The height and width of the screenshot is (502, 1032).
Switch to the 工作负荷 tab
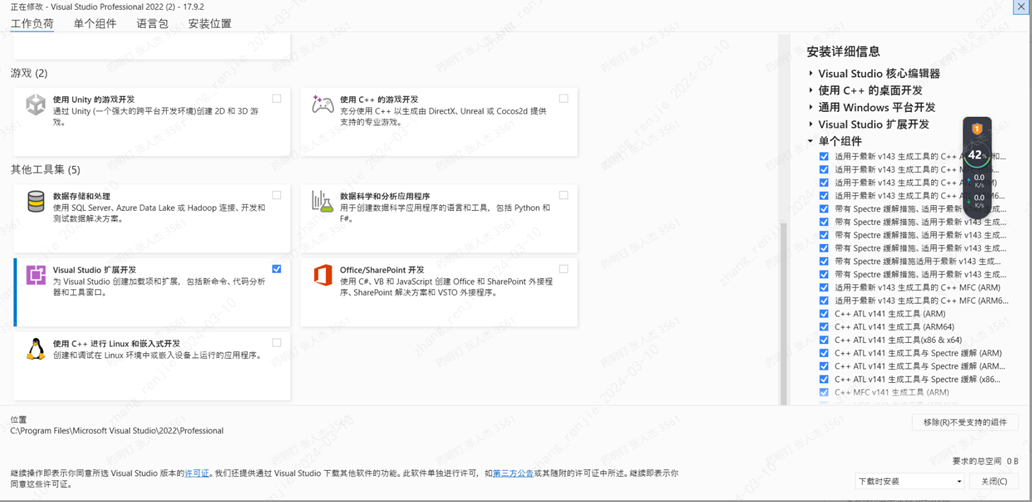click(32, 24)
